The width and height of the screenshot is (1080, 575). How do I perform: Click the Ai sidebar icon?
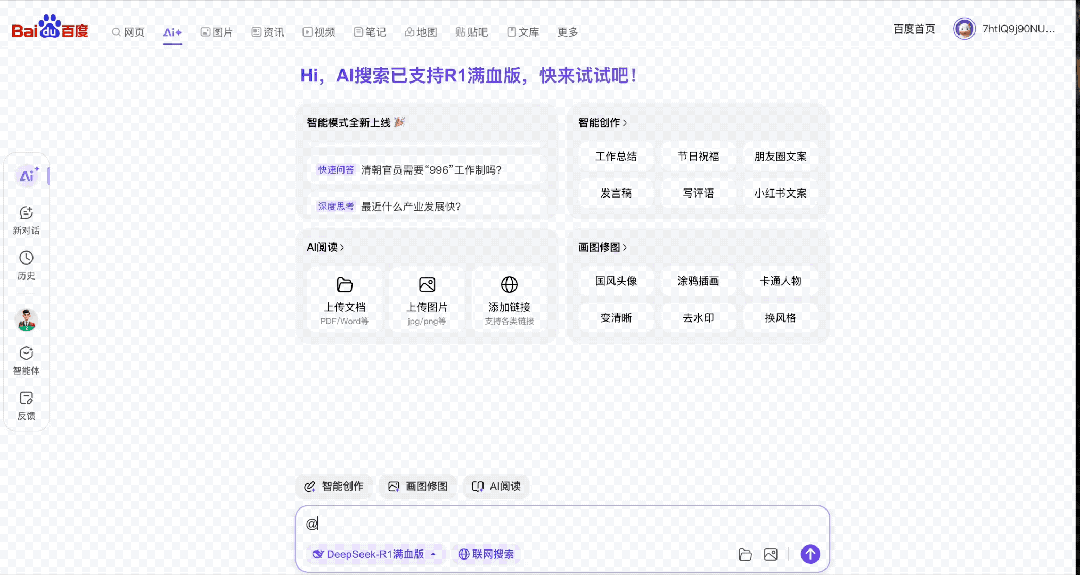(27, 176)
